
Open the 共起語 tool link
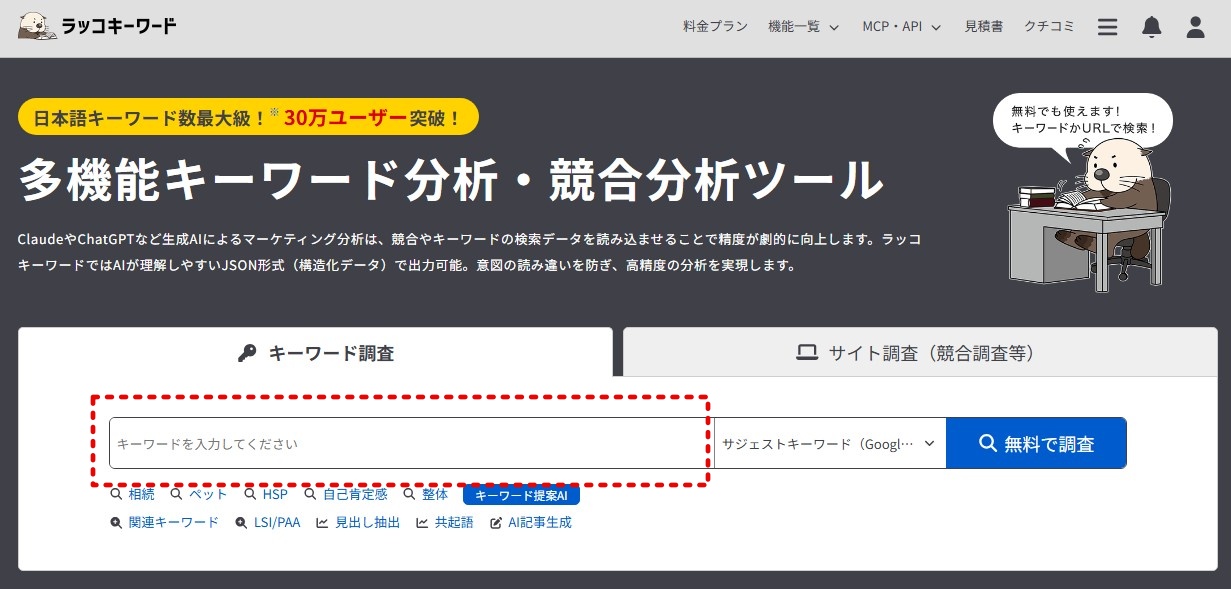445,522
